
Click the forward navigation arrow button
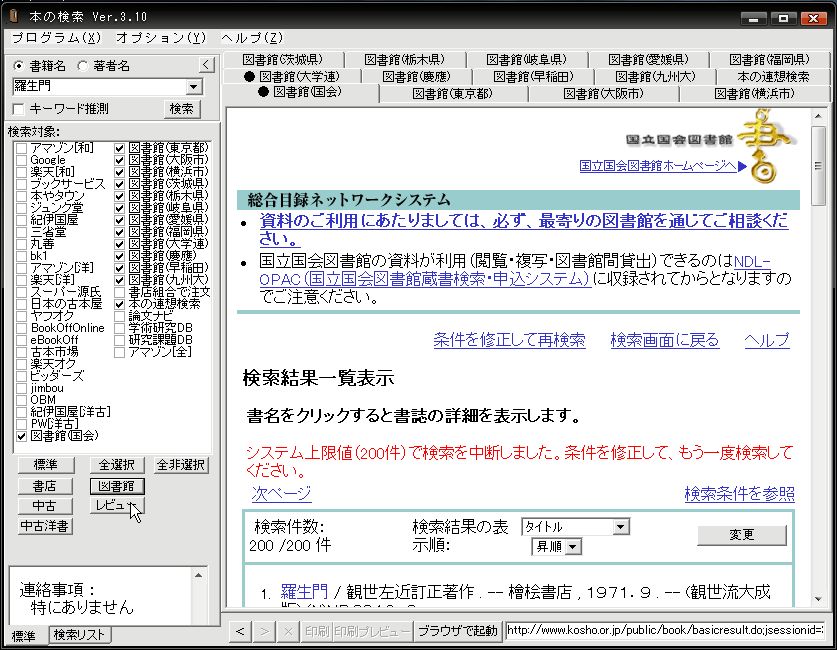(x=264, y=631)
